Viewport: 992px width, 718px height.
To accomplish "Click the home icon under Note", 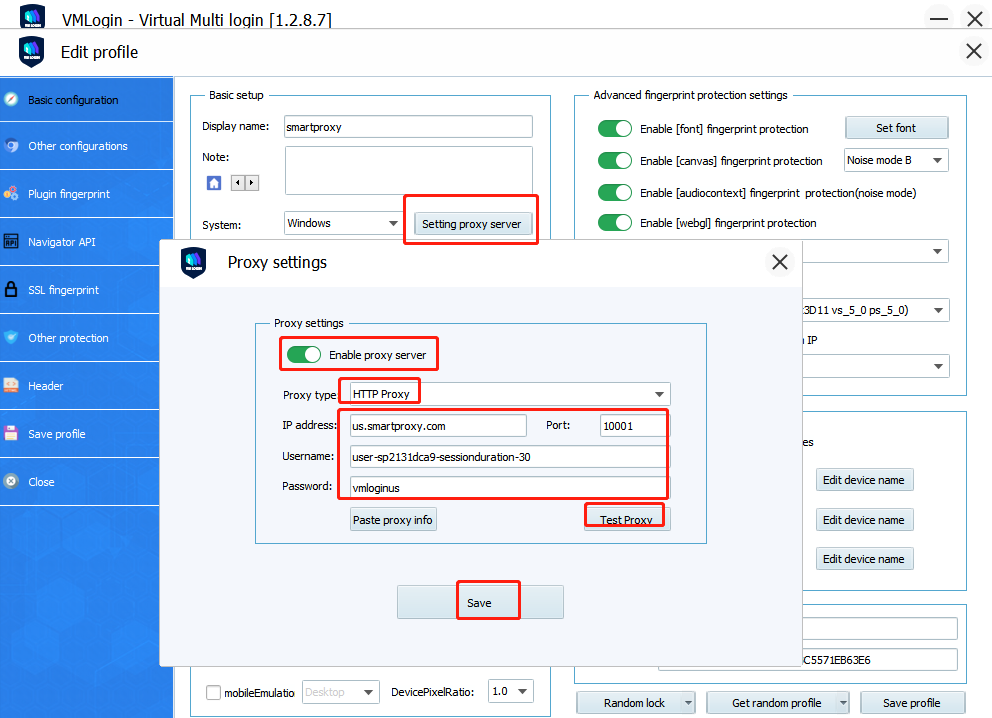I will pyautogui.click(x=214, y=183).
